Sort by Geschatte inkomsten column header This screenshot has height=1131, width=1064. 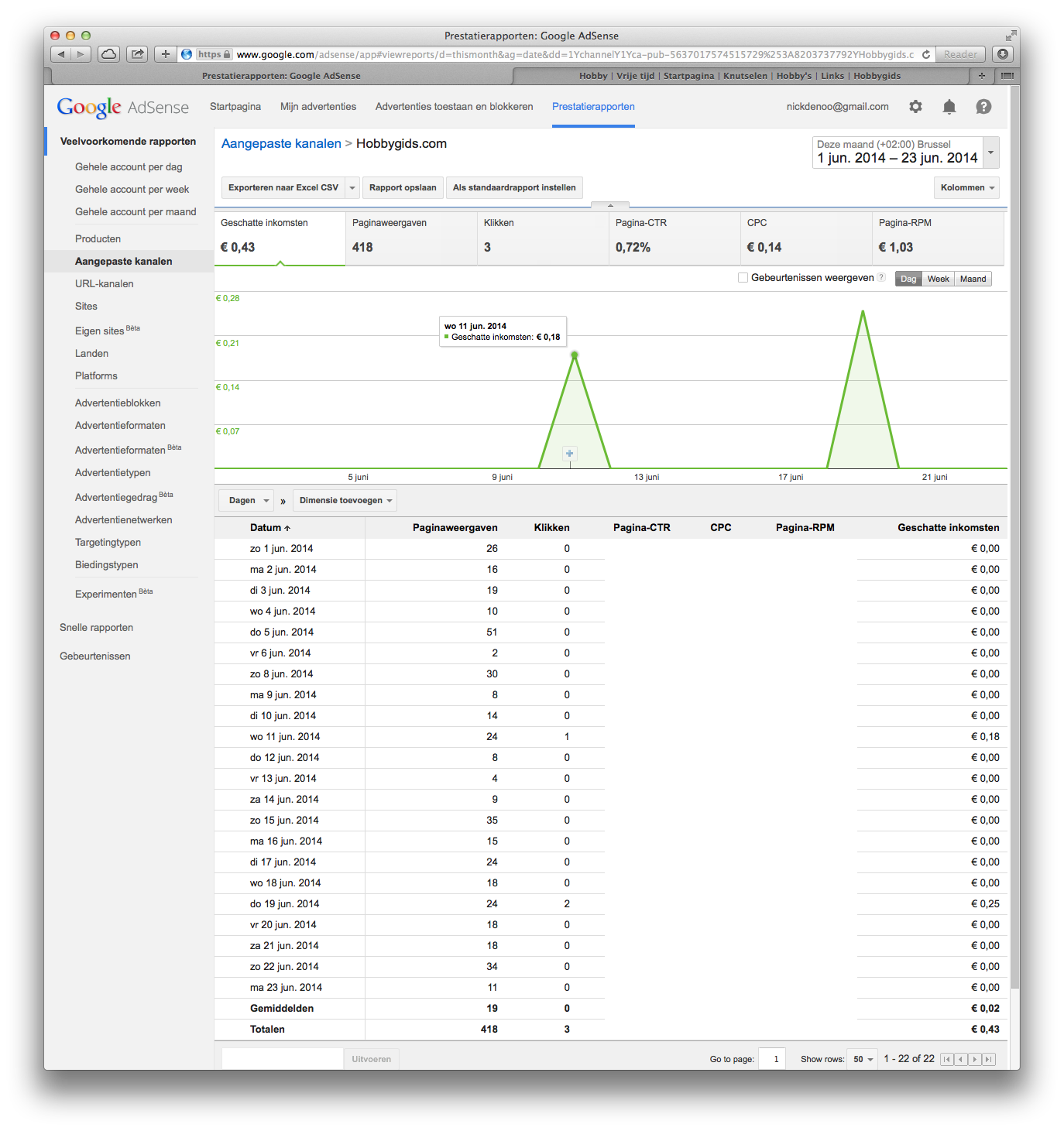(948, 528)
